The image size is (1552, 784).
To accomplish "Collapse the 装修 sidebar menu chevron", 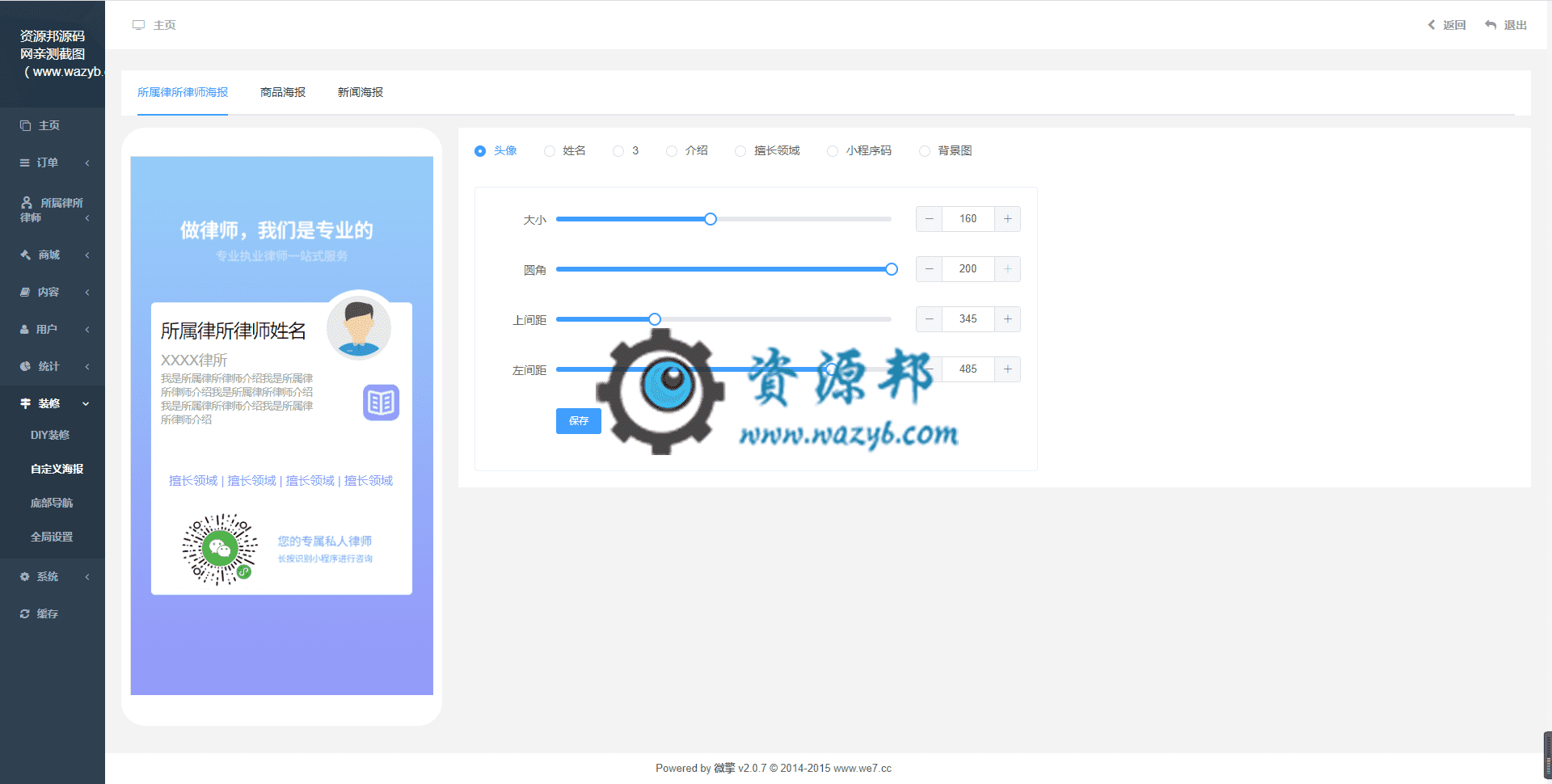I will (x=86, y=403).
